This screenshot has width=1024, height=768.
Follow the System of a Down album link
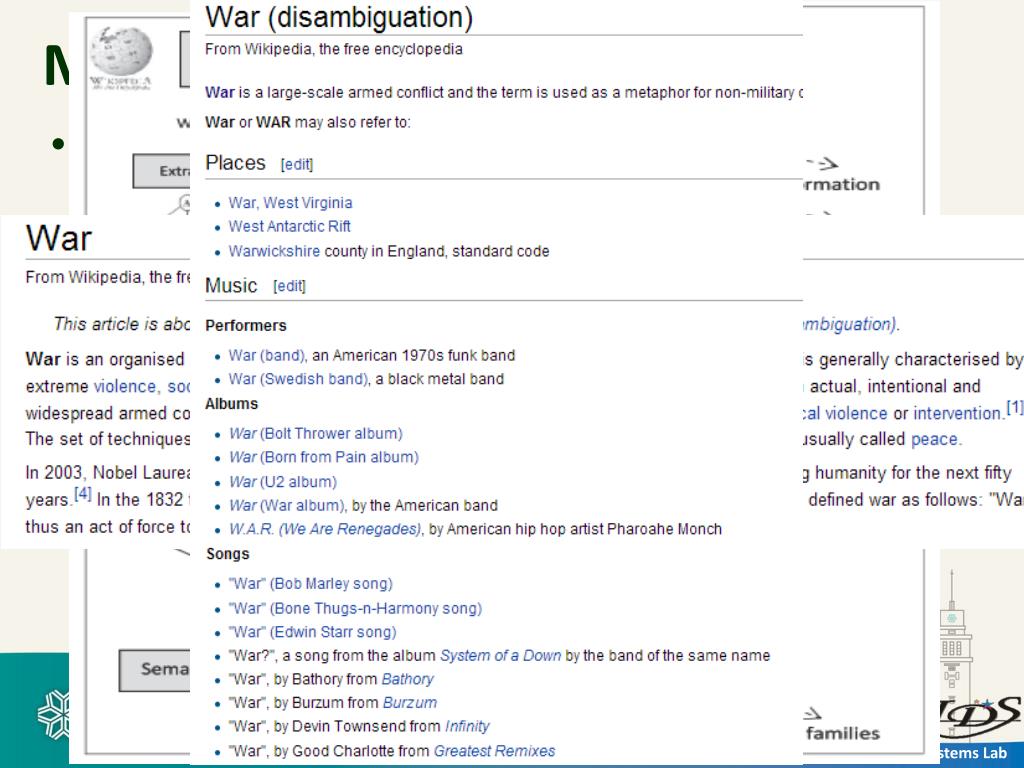(500, 656)
